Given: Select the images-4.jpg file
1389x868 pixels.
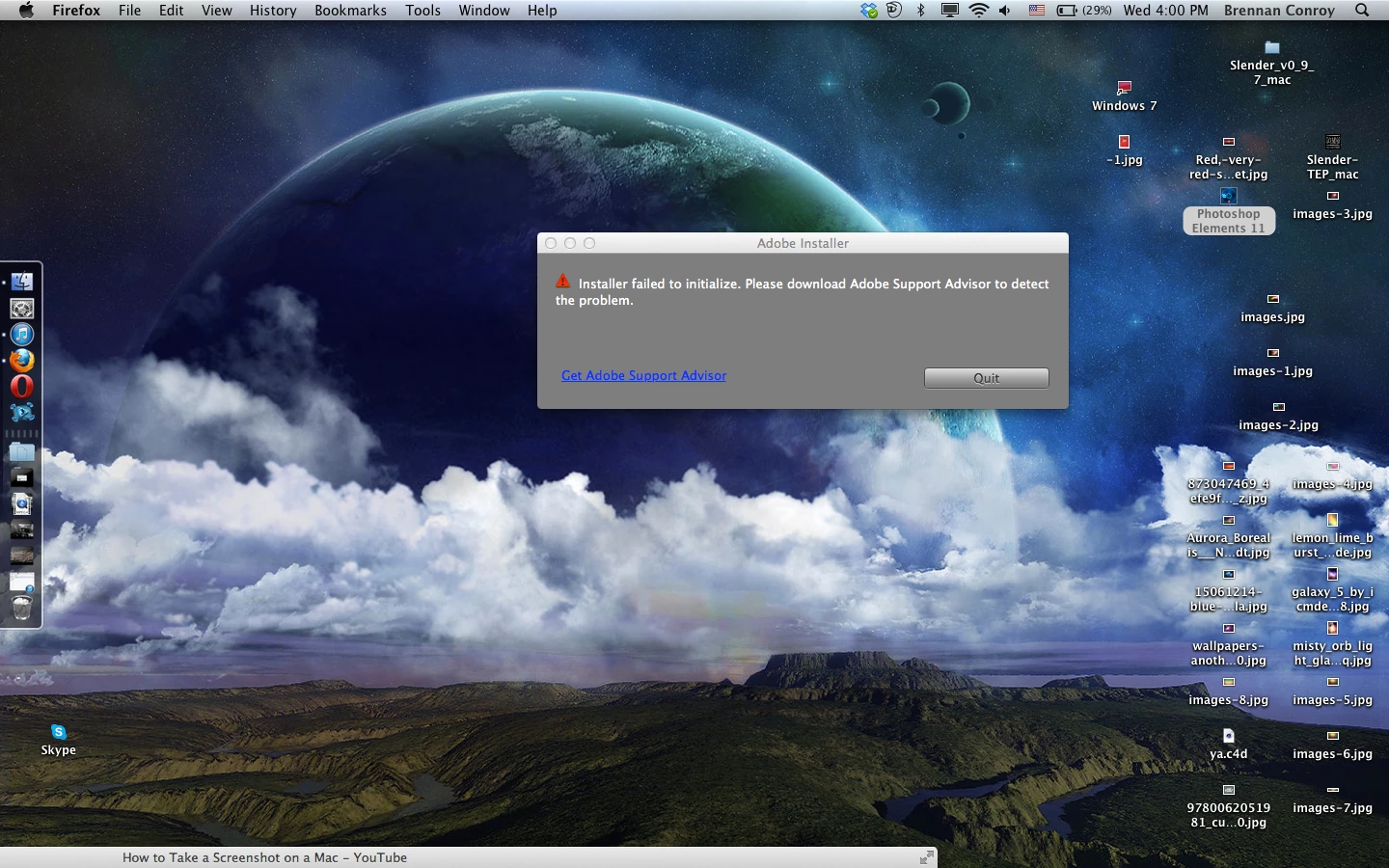Looking at the screenshot, I should (x=1332, y=475).
